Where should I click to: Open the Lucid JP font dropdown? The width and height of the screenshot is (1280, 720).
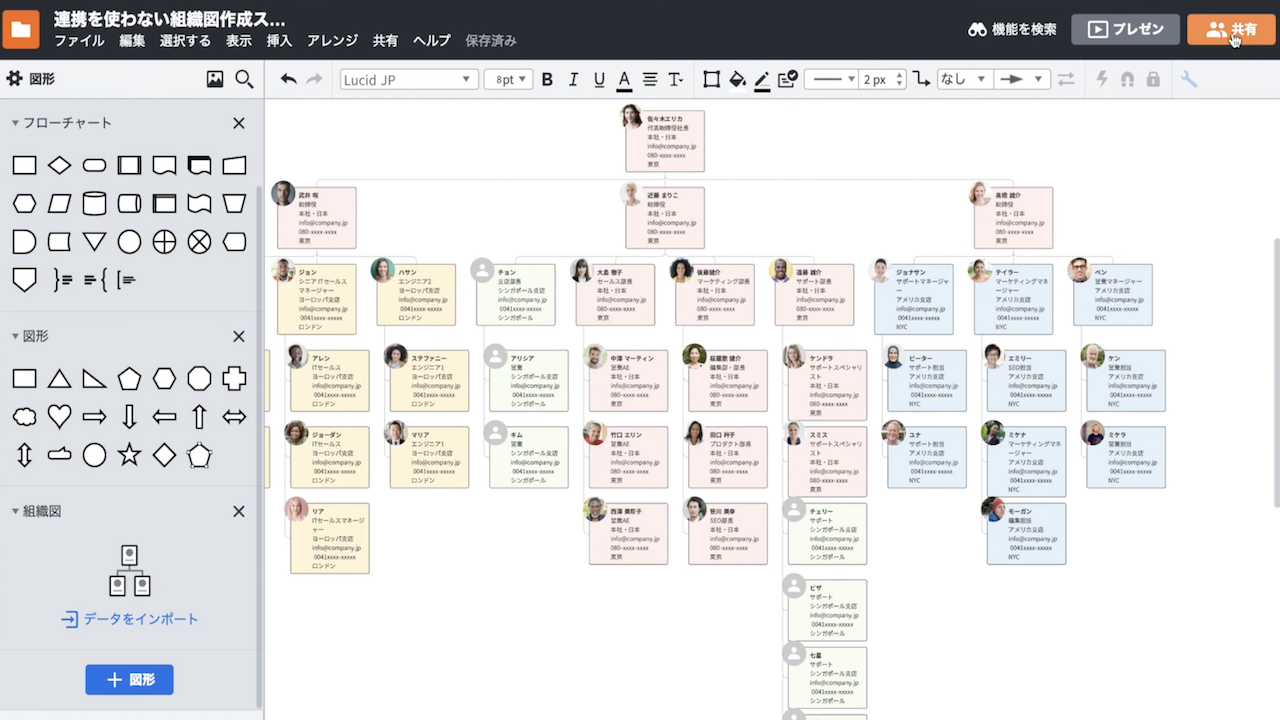[408, 79]
